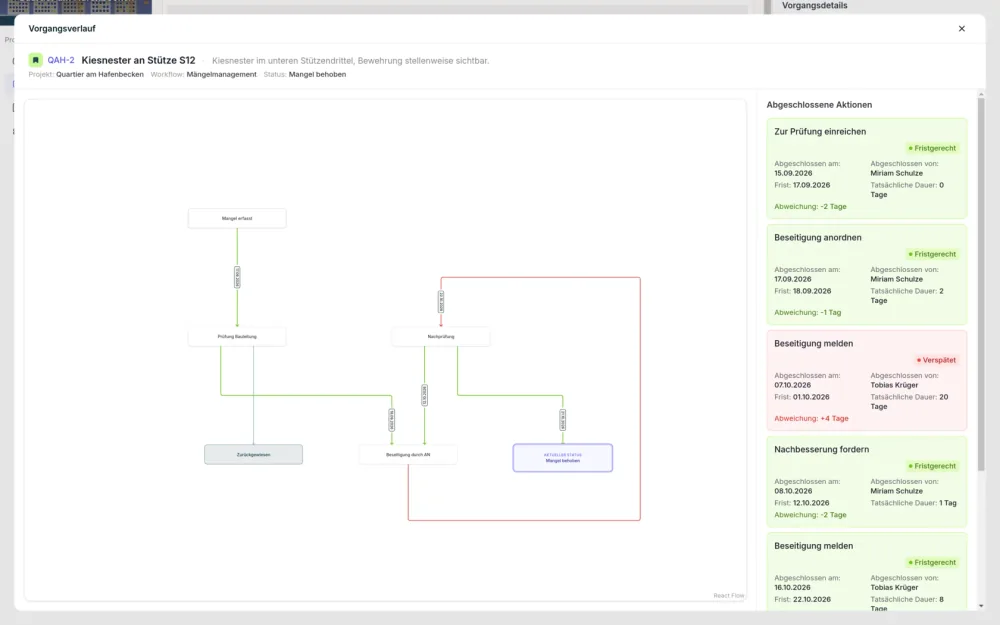The image size is (1000, 625).
Task: Click the workflow name 'Mängelmanagement'
Action: [x=221, y=74]
